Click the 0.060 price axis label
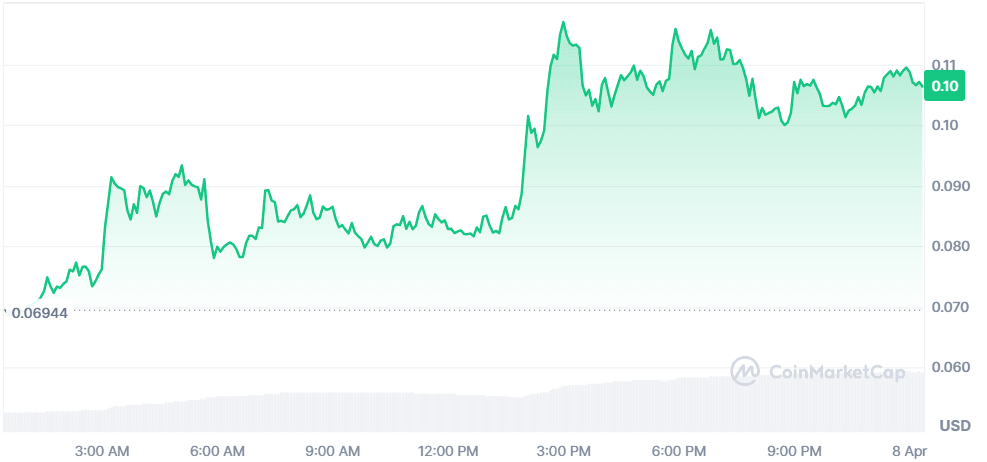This screenshot has width=987, height=462. pyautogui.click(x=949, y=367)
